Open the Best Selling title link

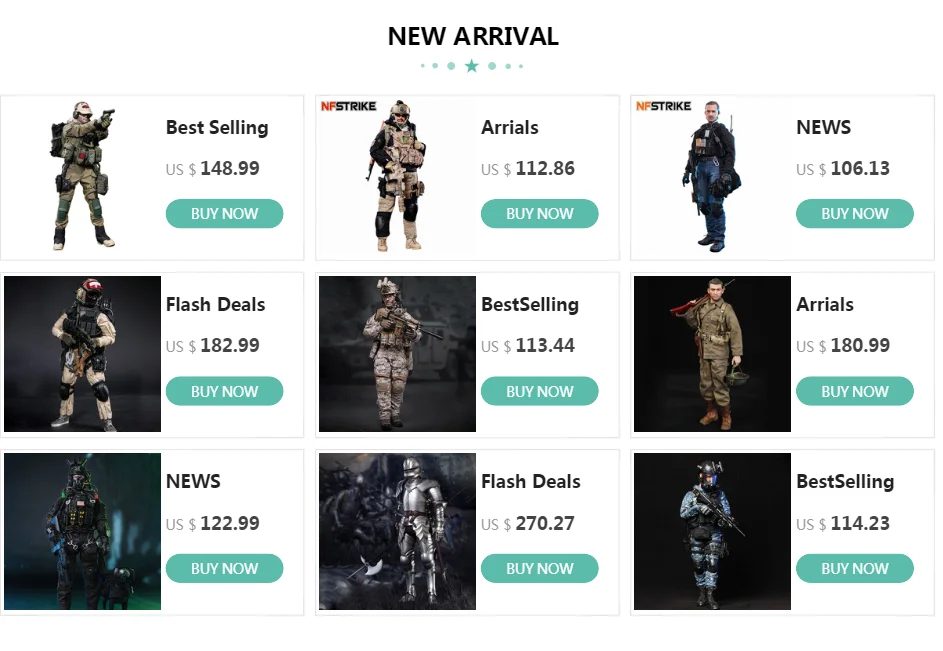[x=217, y=128]
